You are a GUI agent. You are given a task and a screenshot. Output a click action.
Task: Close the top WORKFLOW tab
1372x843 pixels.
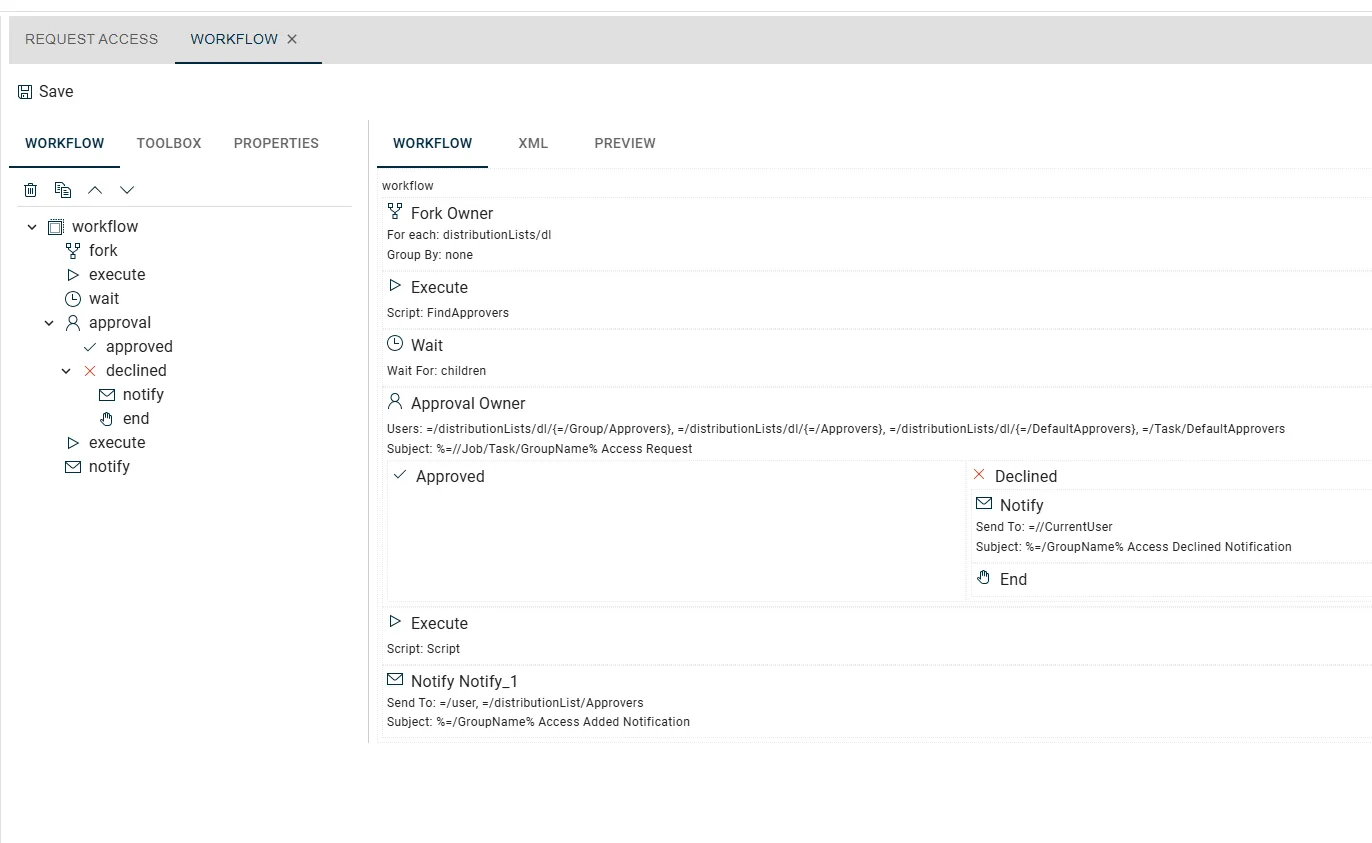coord(292,39)
